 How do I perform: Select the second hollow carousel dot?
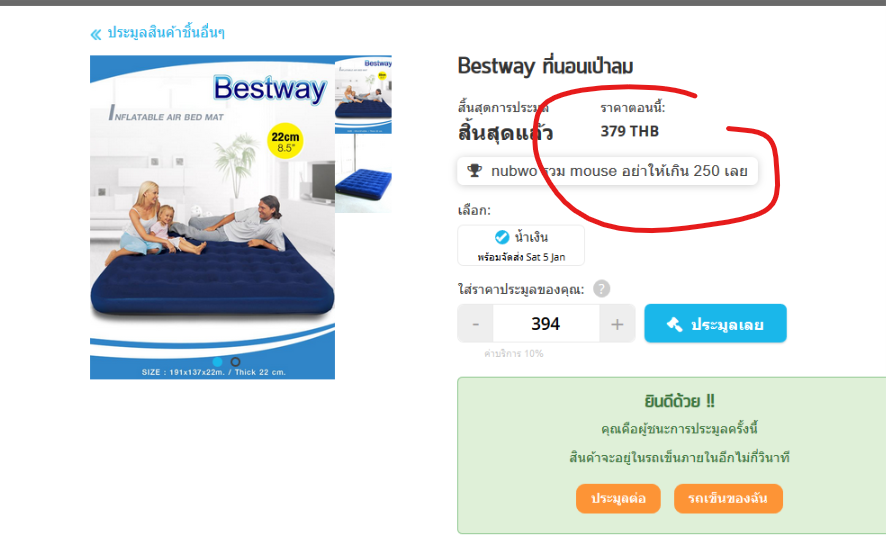click(236, 362)
